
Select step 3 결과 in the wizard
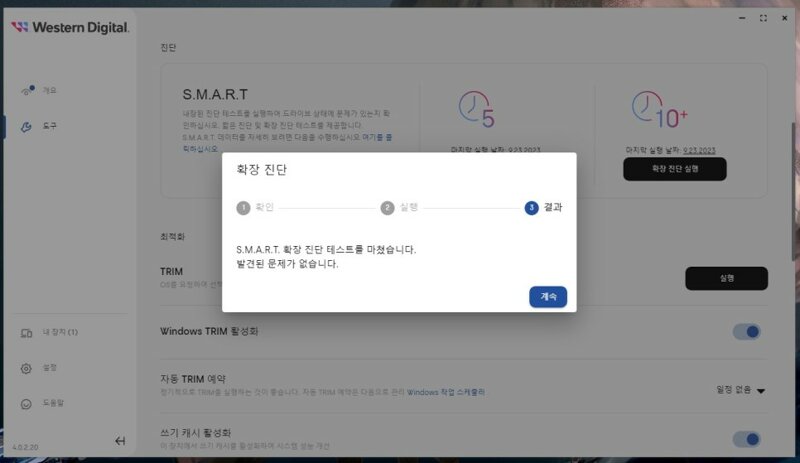543,207
